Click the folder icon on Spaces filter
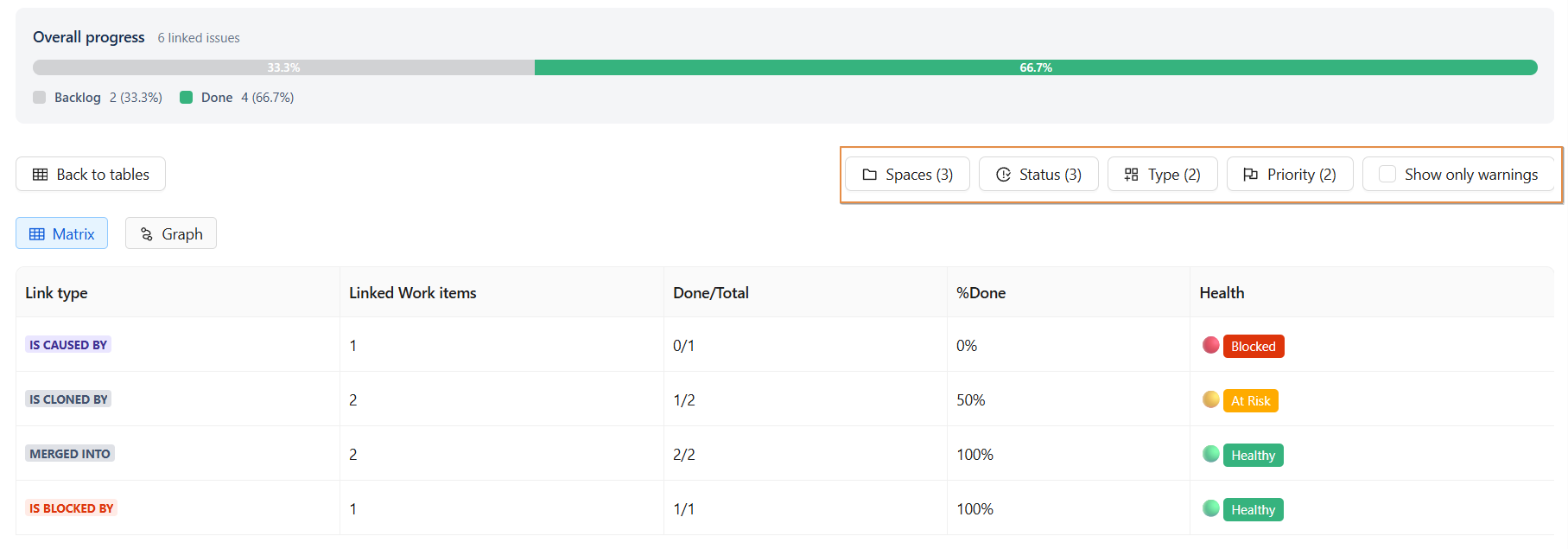This screenshot has width=1568, height=549. [x=869, y=175]
